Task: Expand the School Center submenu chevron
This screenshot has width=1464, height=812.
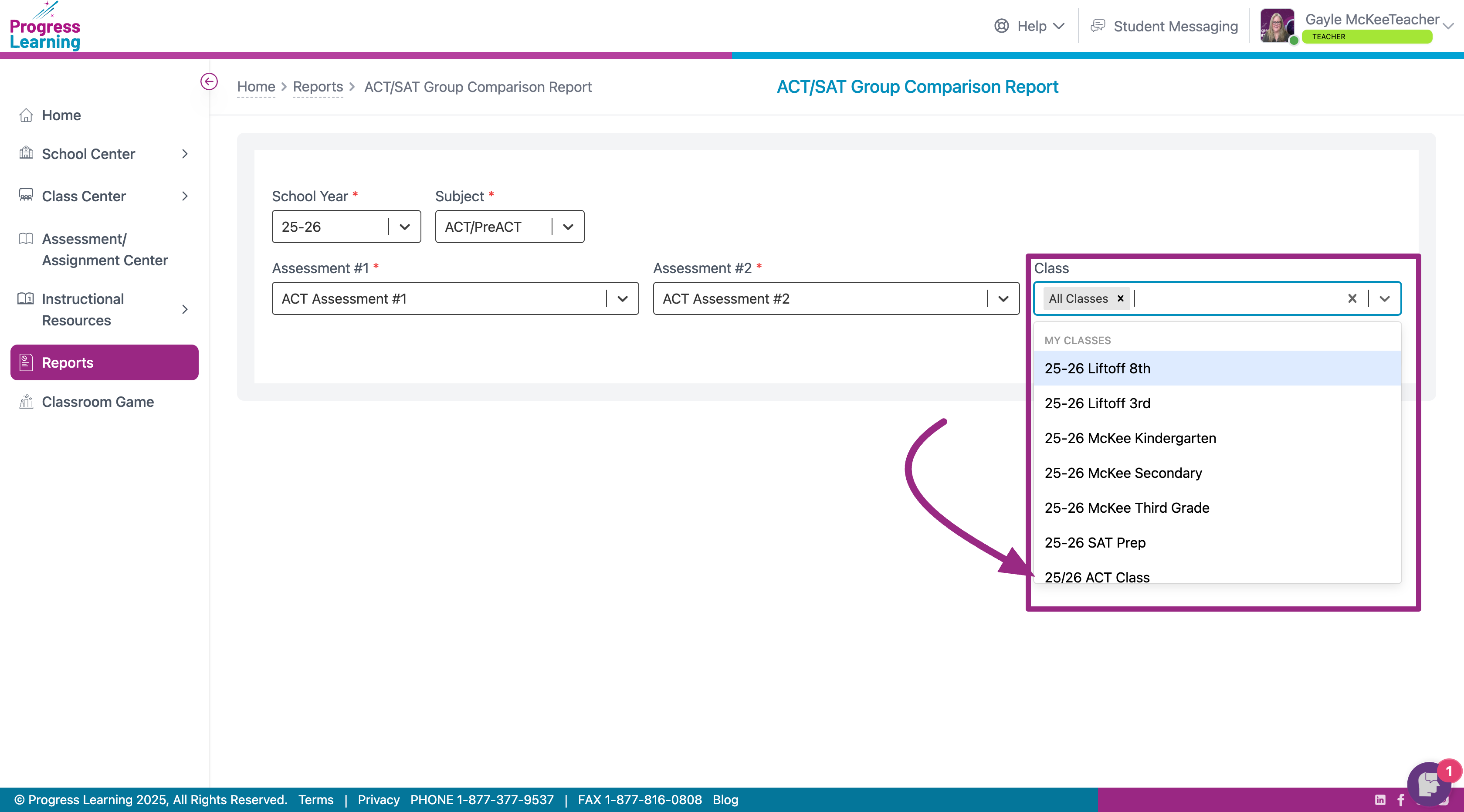Action: 185,154
